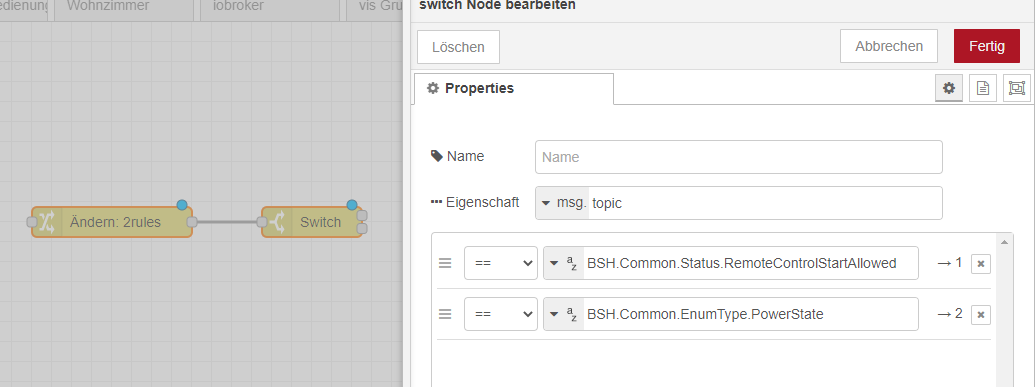Select the Ändern: 2rules node
The height and width of the screenshot is (387, 1035).
pos(112,222)
